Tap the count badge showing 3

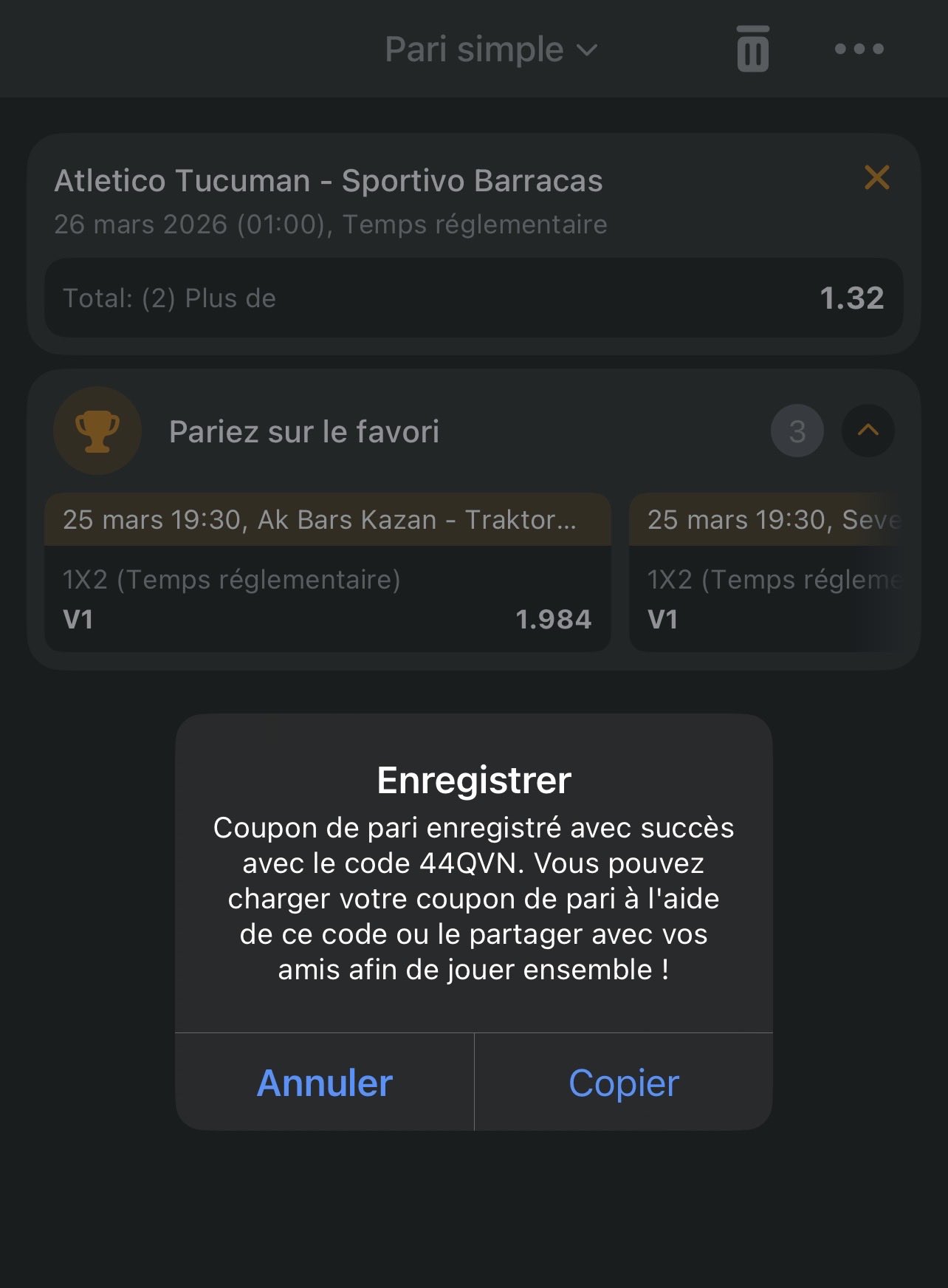pos(797,431)
